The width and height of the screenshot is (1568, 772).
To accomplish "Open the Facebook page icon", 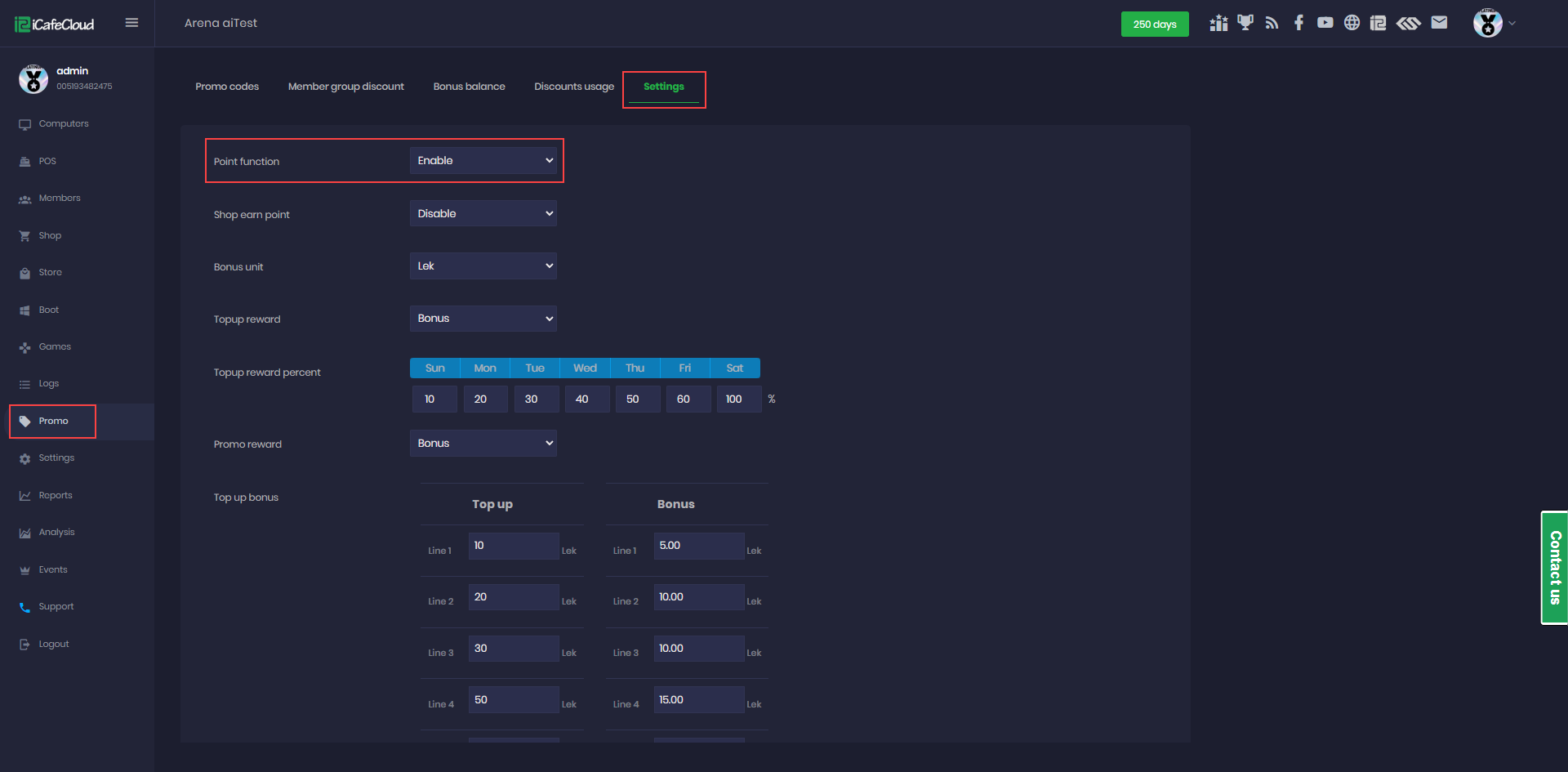I will (1298, 23).
